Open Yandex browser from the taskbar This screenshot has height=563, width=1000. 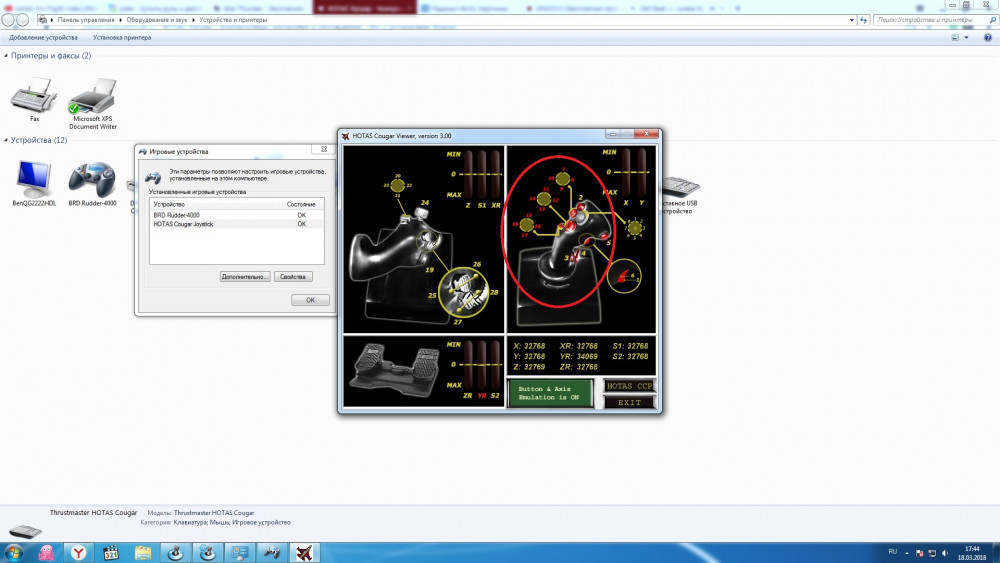coord(77,552)
